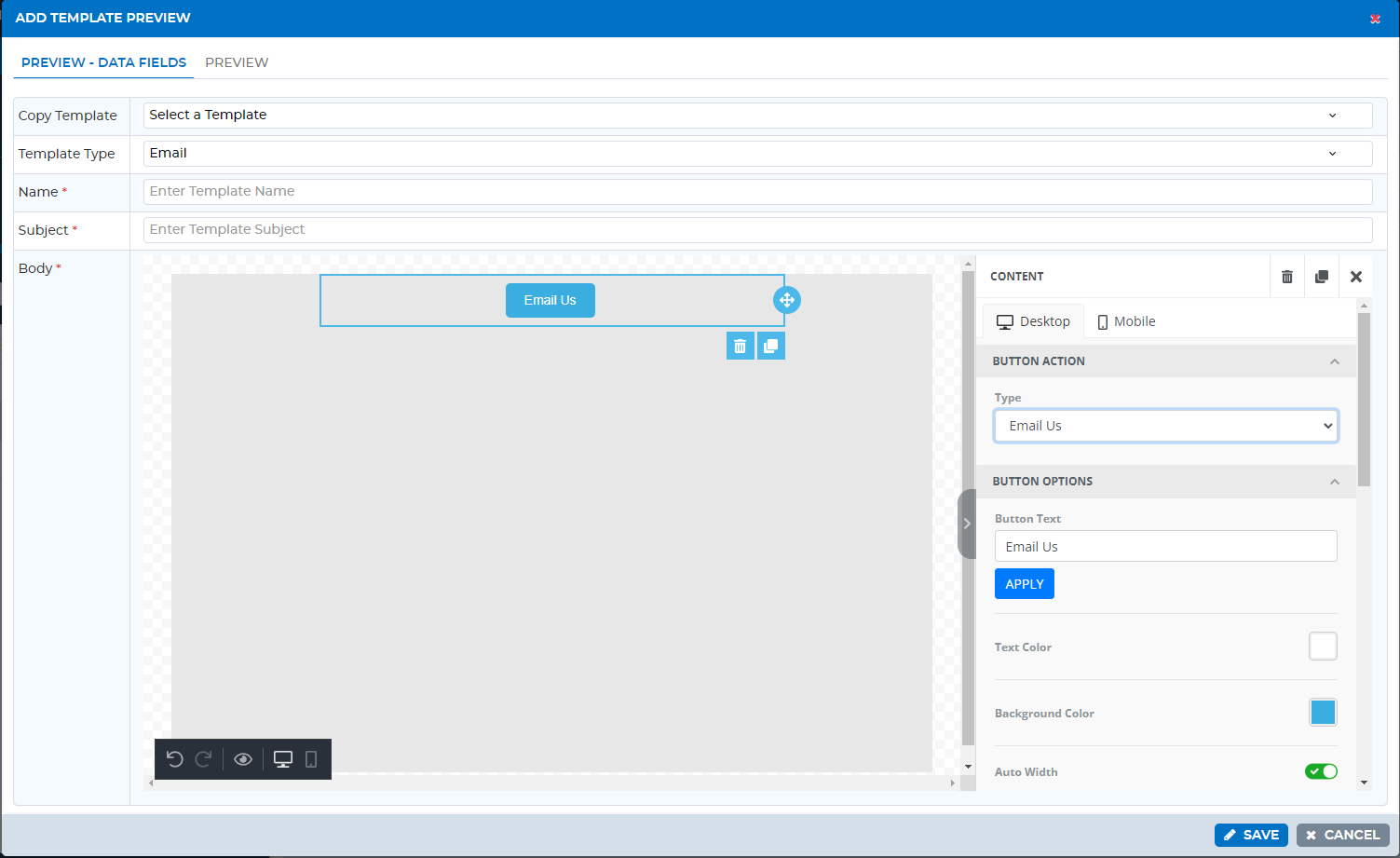Click duplicate icon in Content panel header
Screen dimensions: 1400x858
(x=1322, y=277)
